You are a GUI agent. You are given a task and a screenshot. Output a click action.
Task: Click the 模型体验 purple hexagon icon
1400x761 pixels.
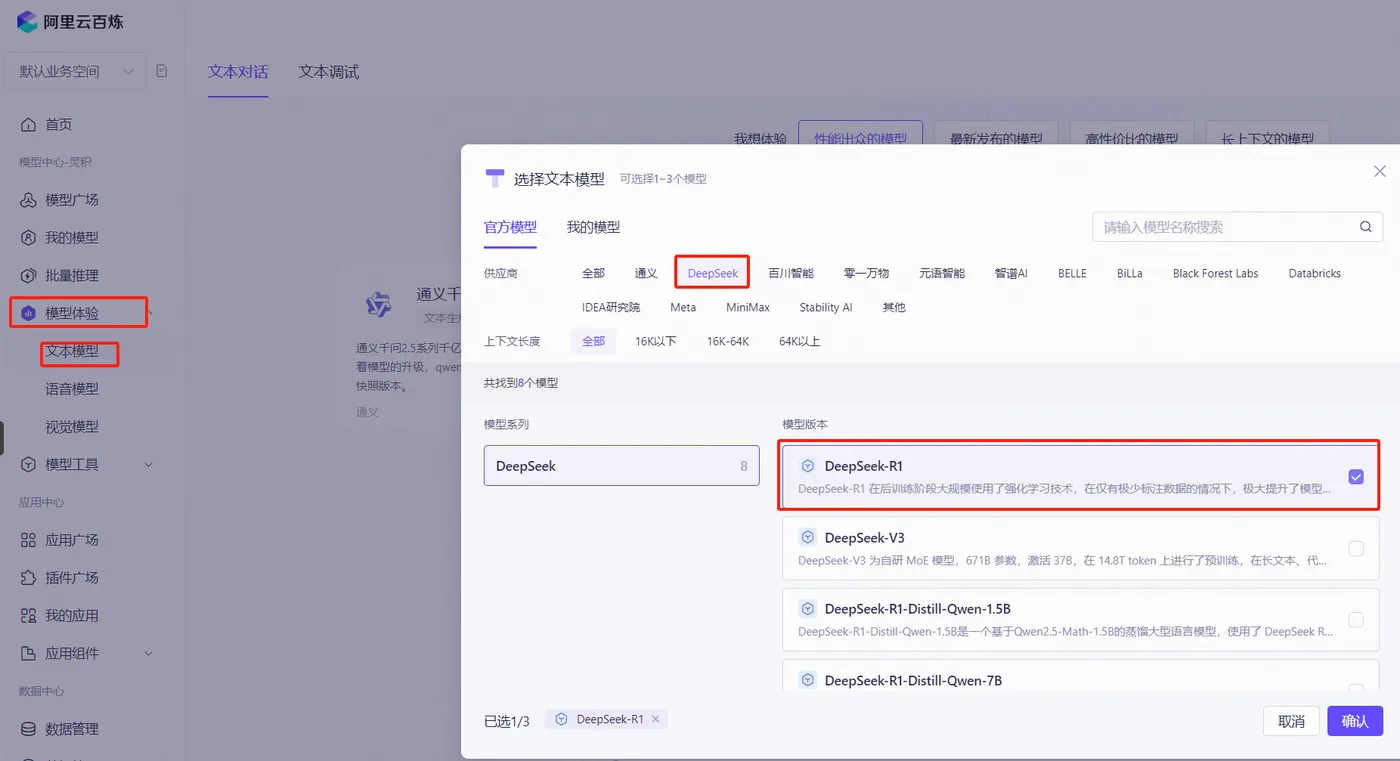click(x=28, y=314)
